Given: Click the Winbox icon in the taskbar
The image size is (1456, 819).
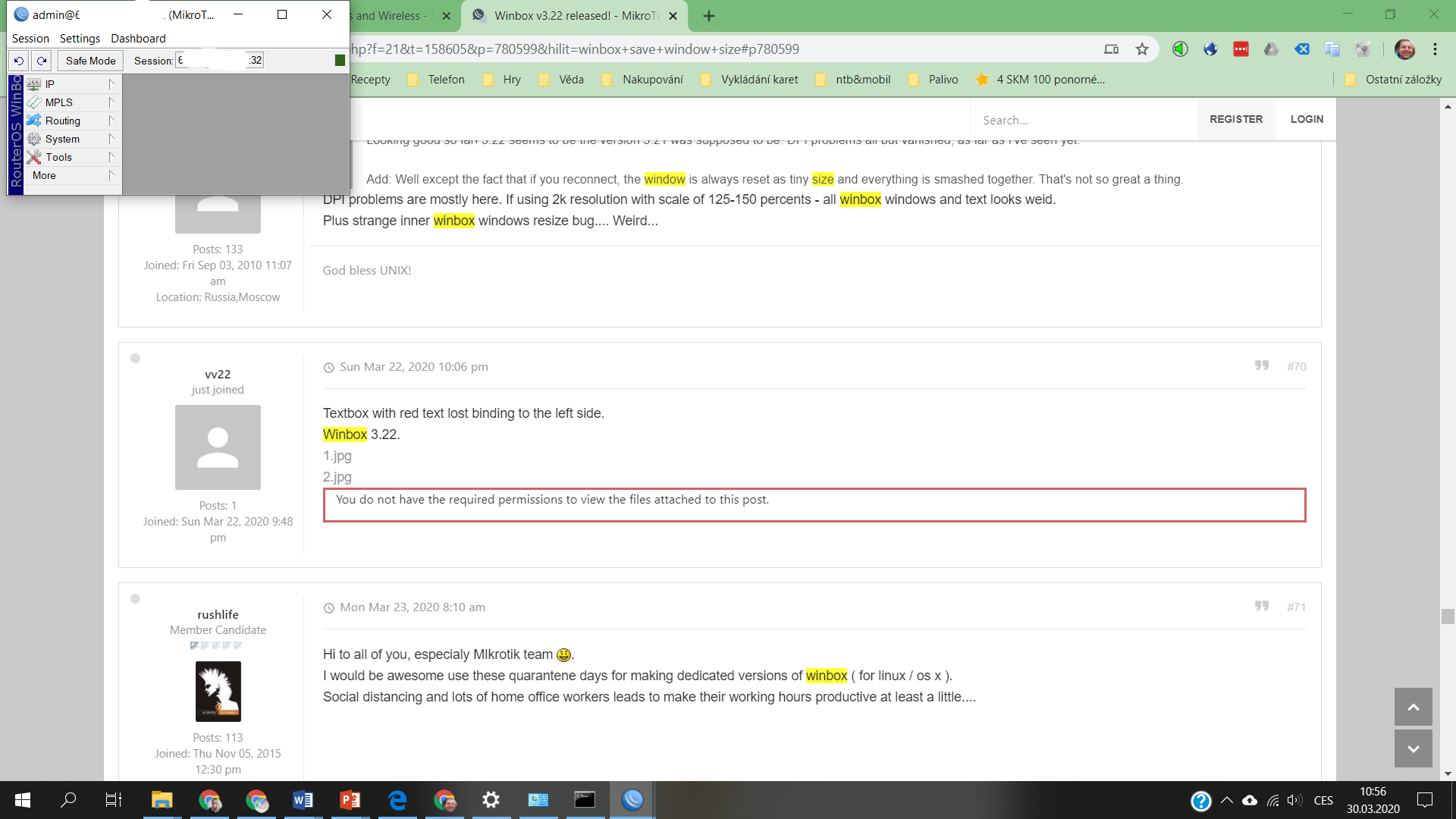Looking at the screenshot, I should [x=632, y=800].
